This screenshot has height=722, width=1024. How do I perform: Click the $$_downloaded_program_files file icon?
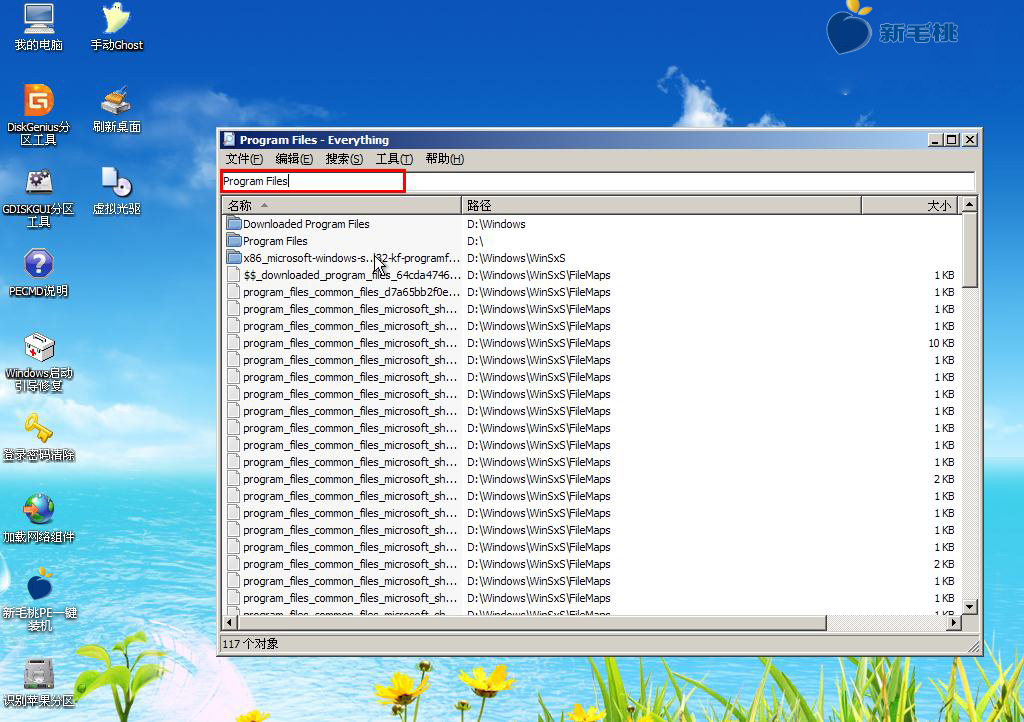233,275
